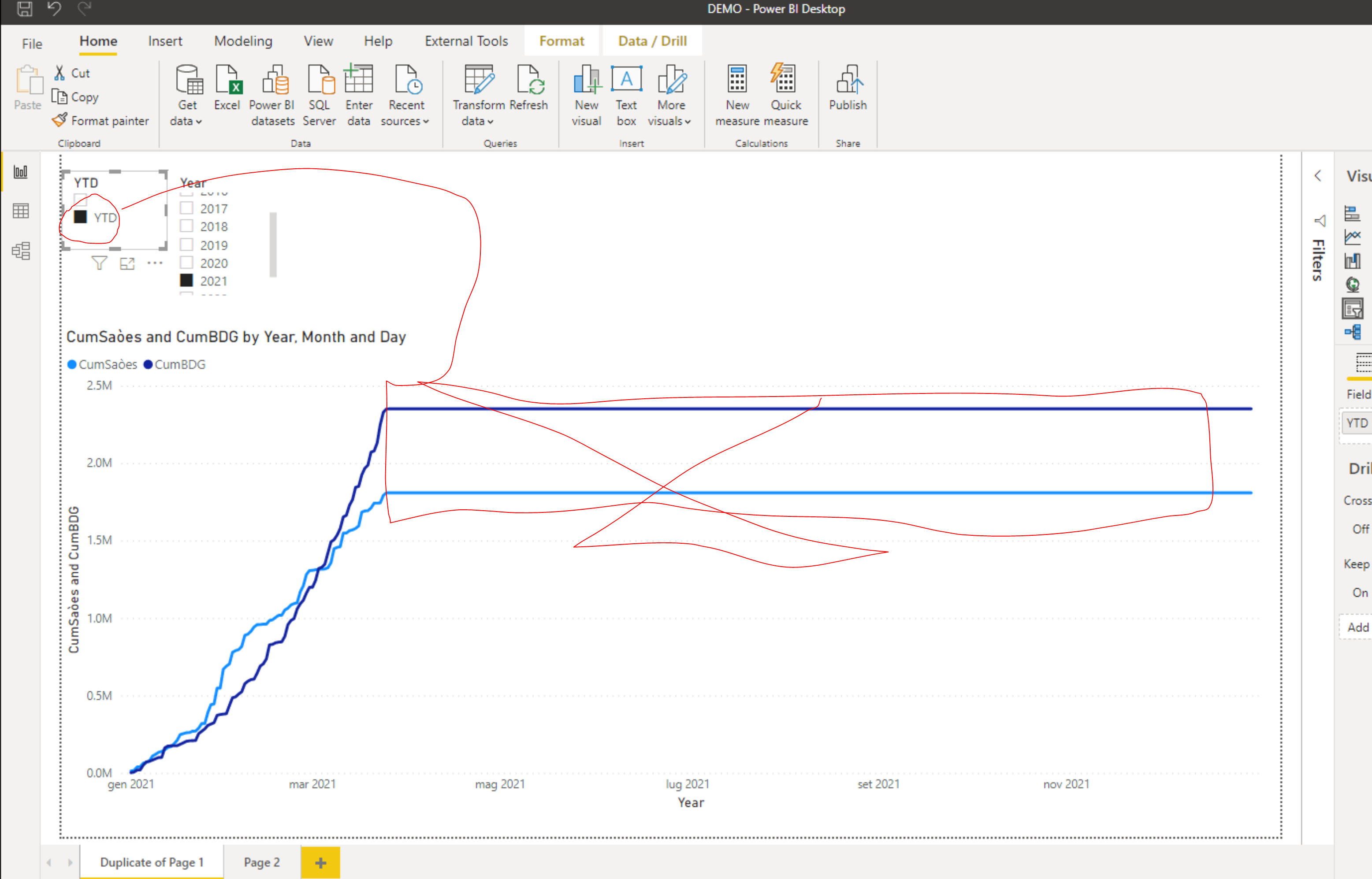Check year 2017 in Year slicer

tap(187, 208)
